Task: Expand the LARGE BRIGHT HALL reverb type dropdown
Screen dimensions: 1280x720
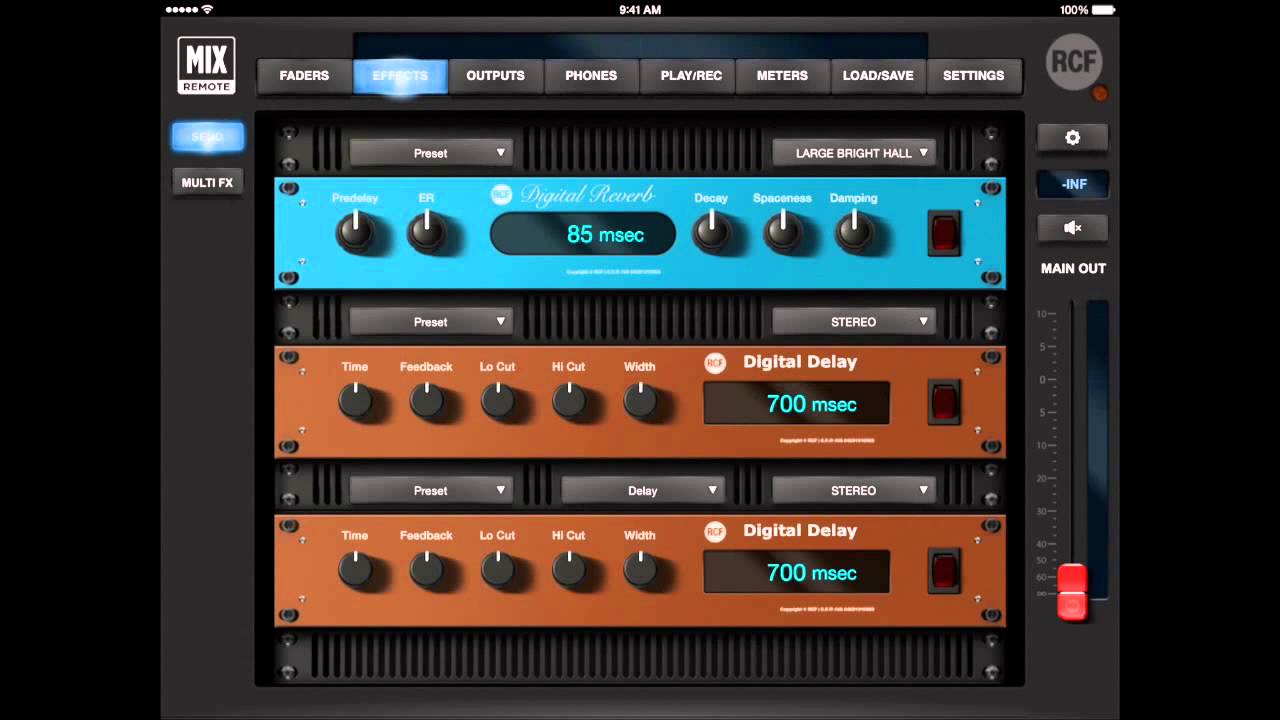Action: (854, 153)
